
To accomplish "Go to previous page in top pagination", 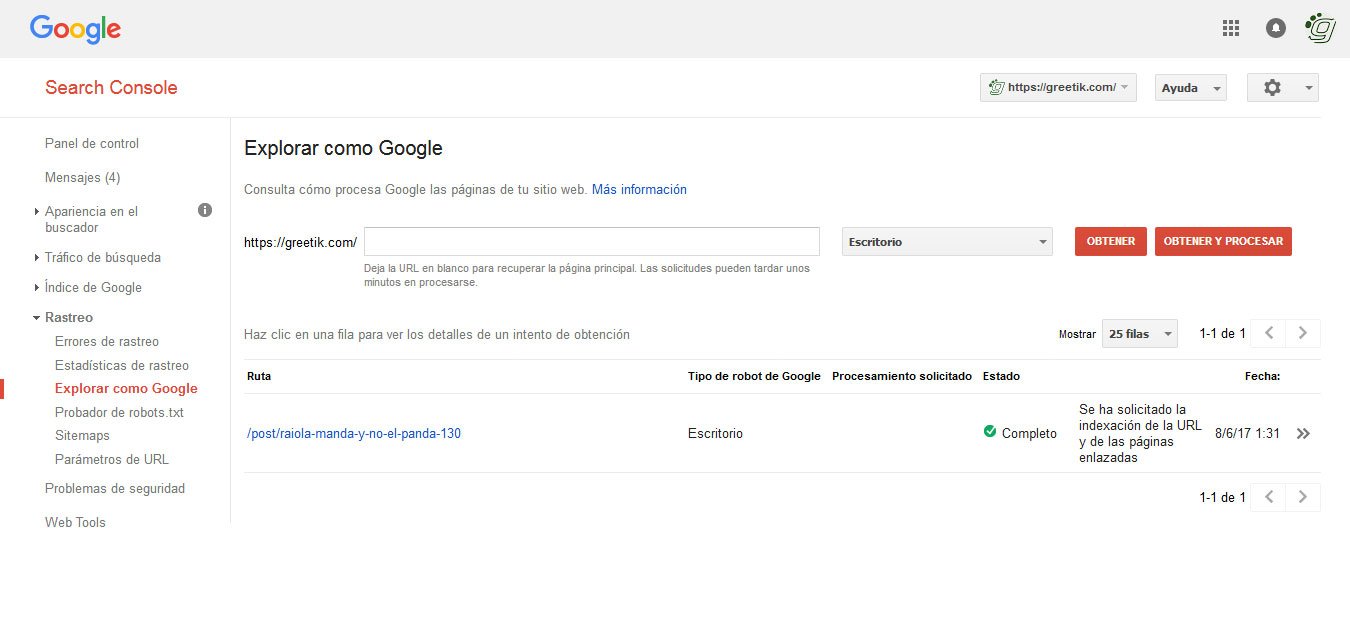I will [1269, 333].
